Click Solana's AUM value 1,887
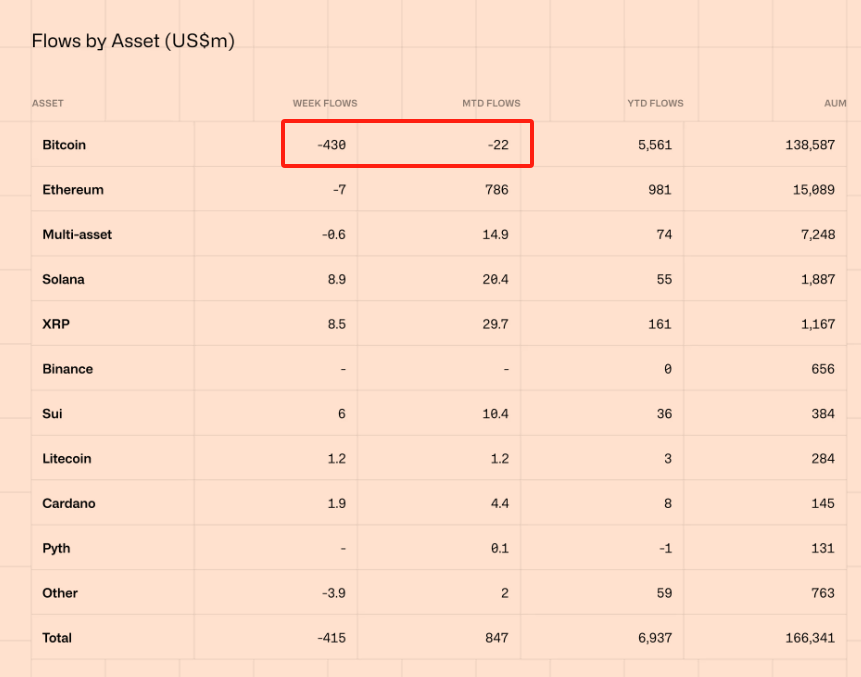The width and height of the screenshot is (861, 677). pos(817,279)
